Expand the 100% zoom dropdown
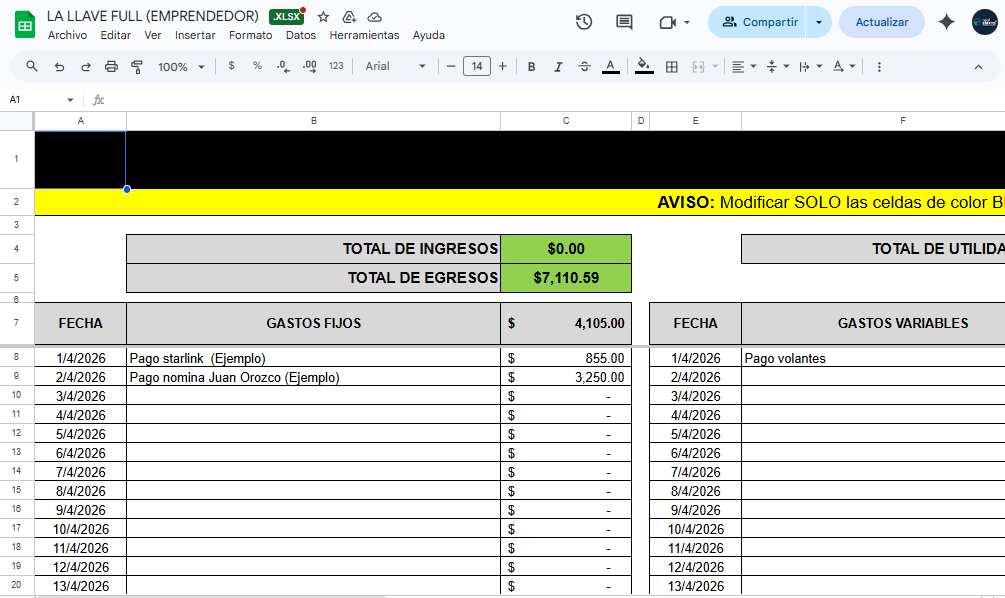1005x598 pixels. coord(180,66)
